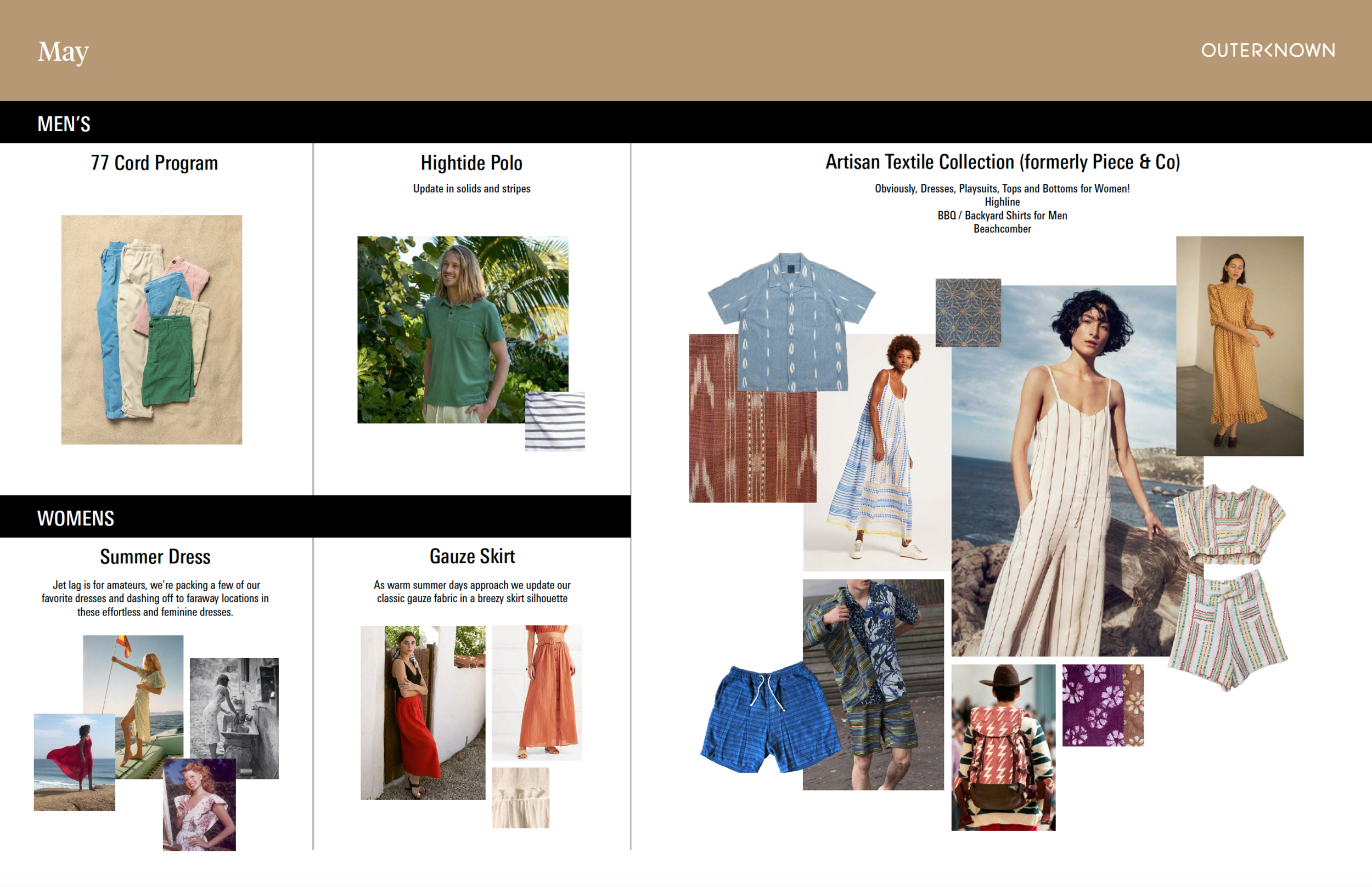This screenshot has height=887, width=1372.
Task: Select "BBQ / Backyard Shirts for Men"
Action: [1002, 216]
